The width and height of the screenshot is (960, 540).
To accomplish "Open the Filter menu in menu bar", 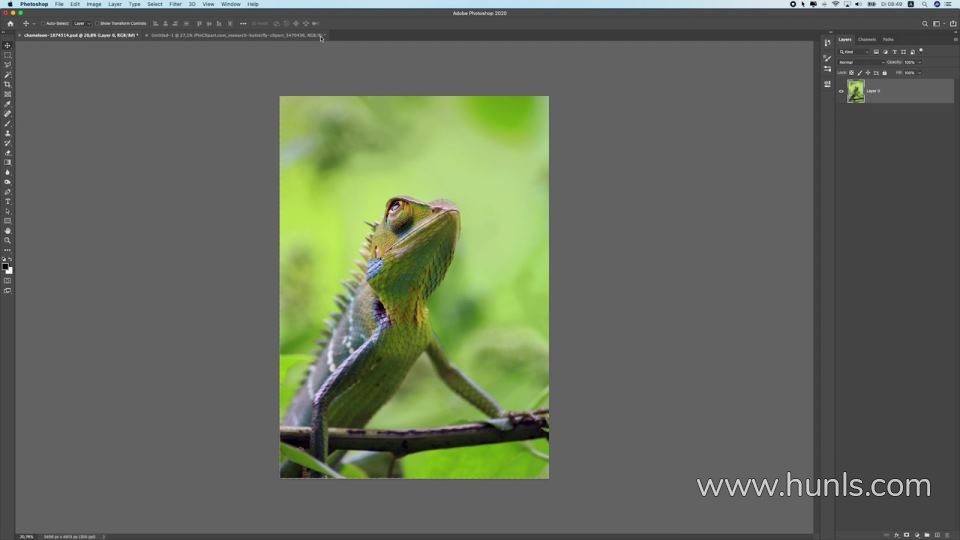I will click(x=175, y=4).
